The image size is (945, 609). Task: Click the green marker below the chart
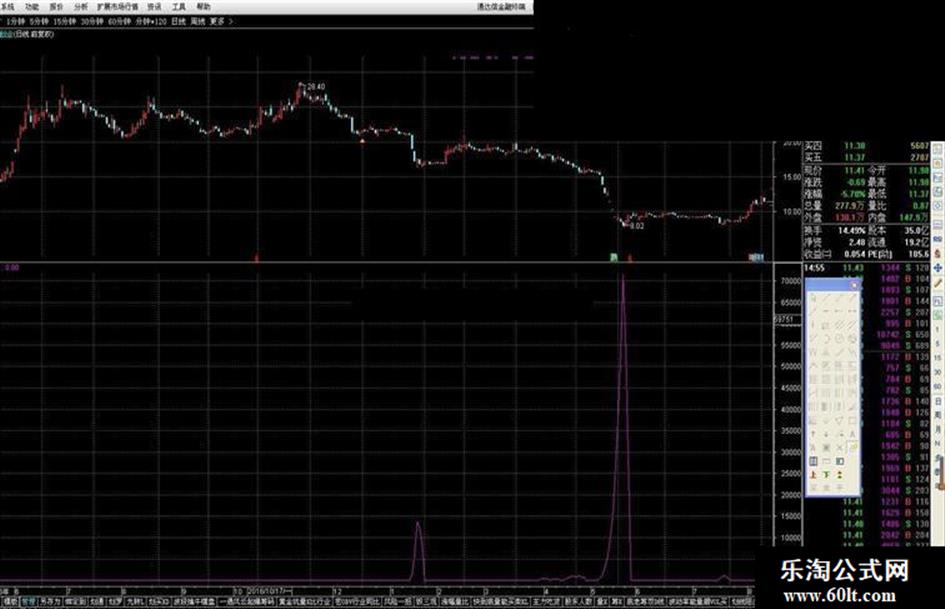(x=614, y=257)
